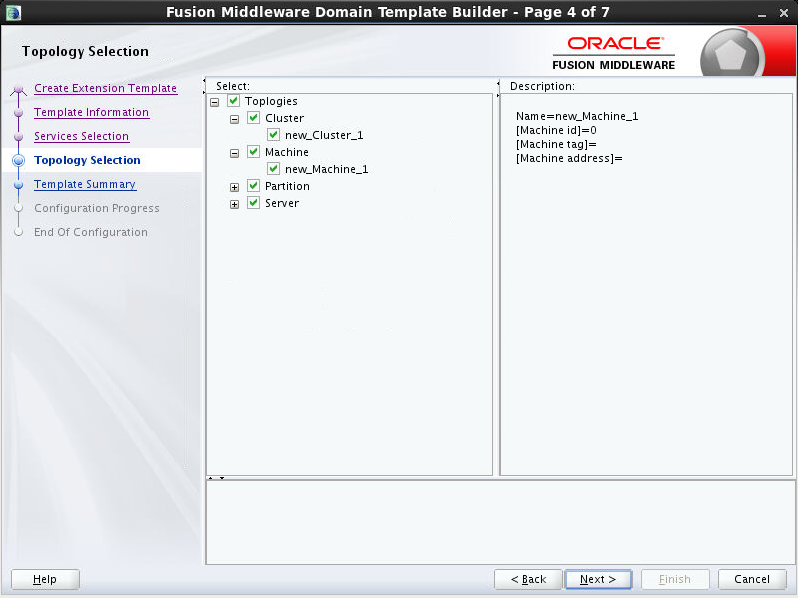Click the '[Machine tag]=' description line

point(556,145)
